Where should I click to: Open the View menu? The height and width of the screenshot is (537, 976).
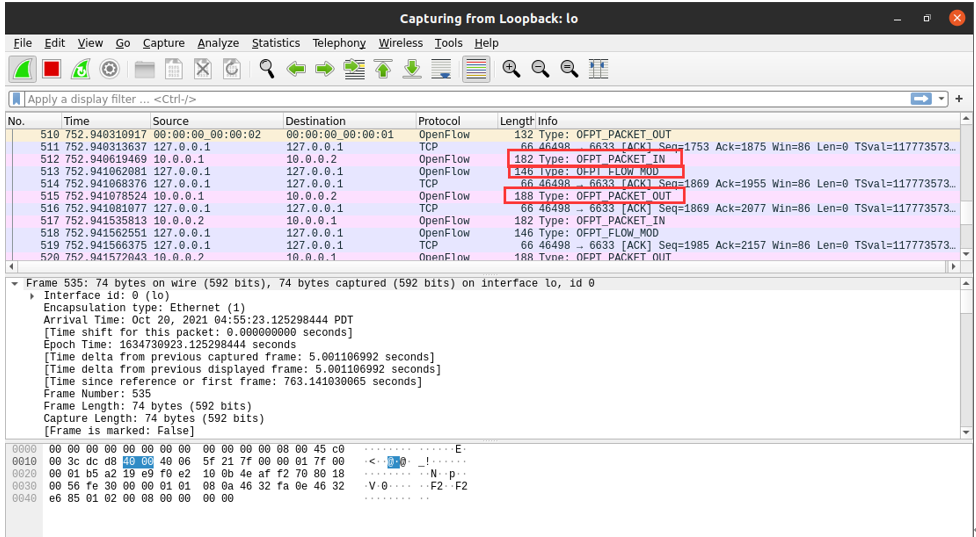point(90,43)
